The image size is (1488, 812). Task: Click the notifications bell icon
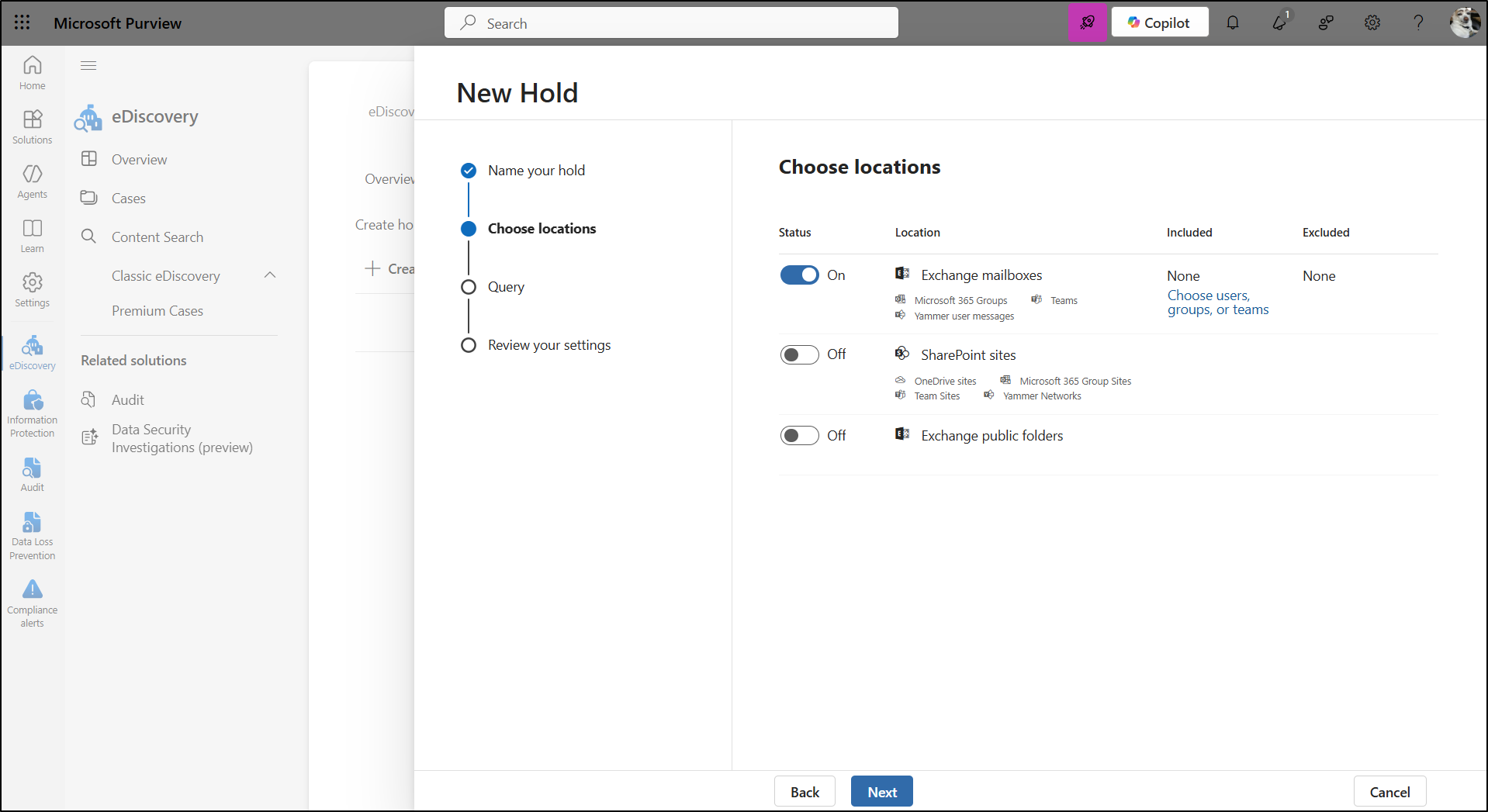1233,22
